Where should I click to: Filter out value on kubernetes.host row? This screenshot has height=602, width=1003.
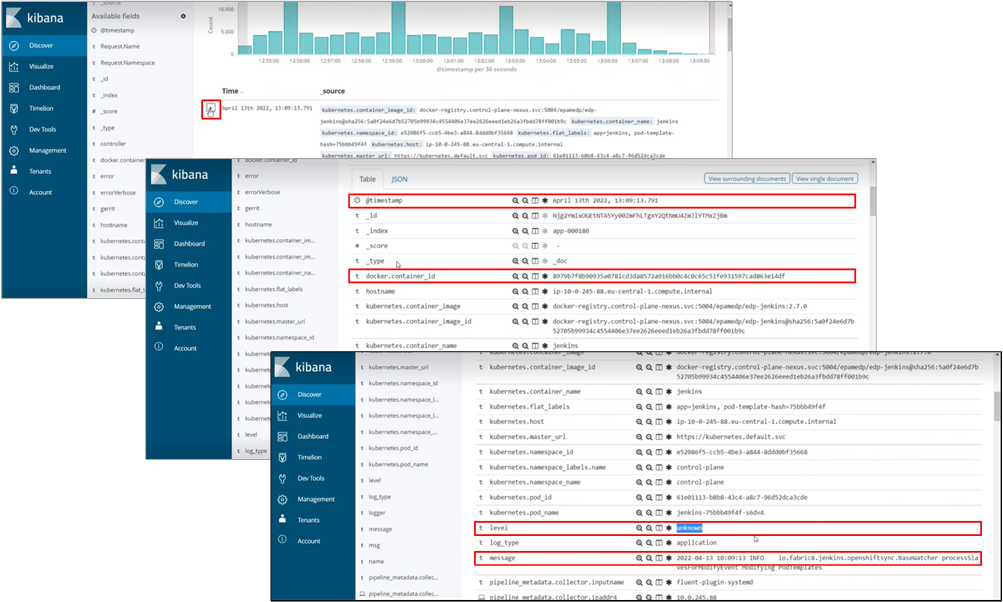(x=649, y=422)
